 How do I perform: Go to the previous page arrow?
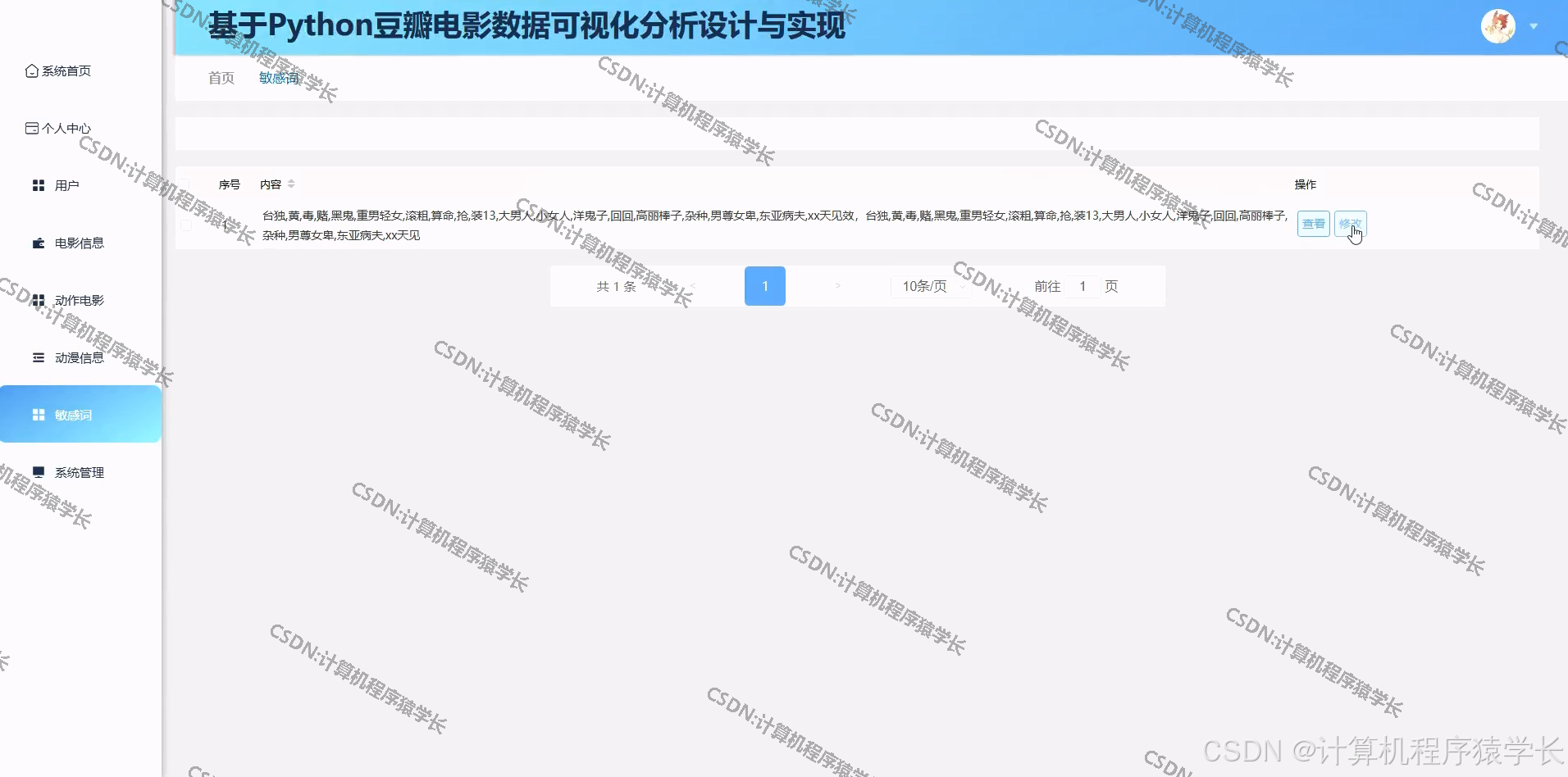(x=693, y=286)
